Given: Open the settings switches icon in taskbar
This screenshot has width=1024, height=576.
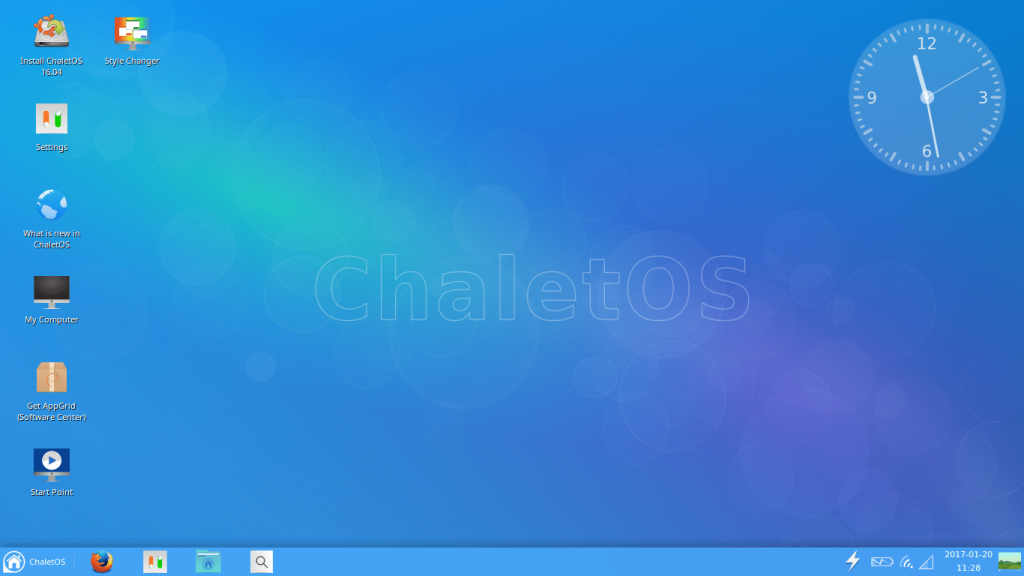Looking at the screenshot, I should coord(155,562).
